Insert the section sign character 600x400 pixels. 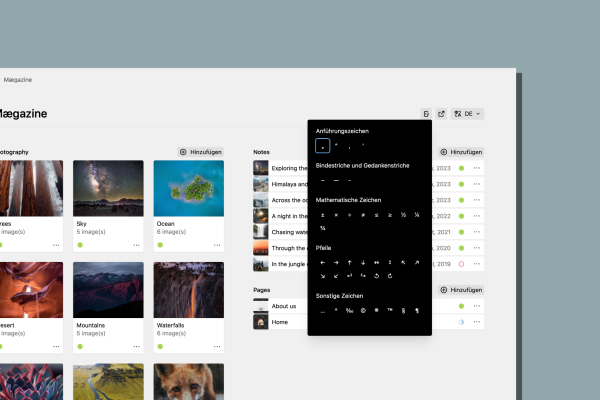(403, 311)
